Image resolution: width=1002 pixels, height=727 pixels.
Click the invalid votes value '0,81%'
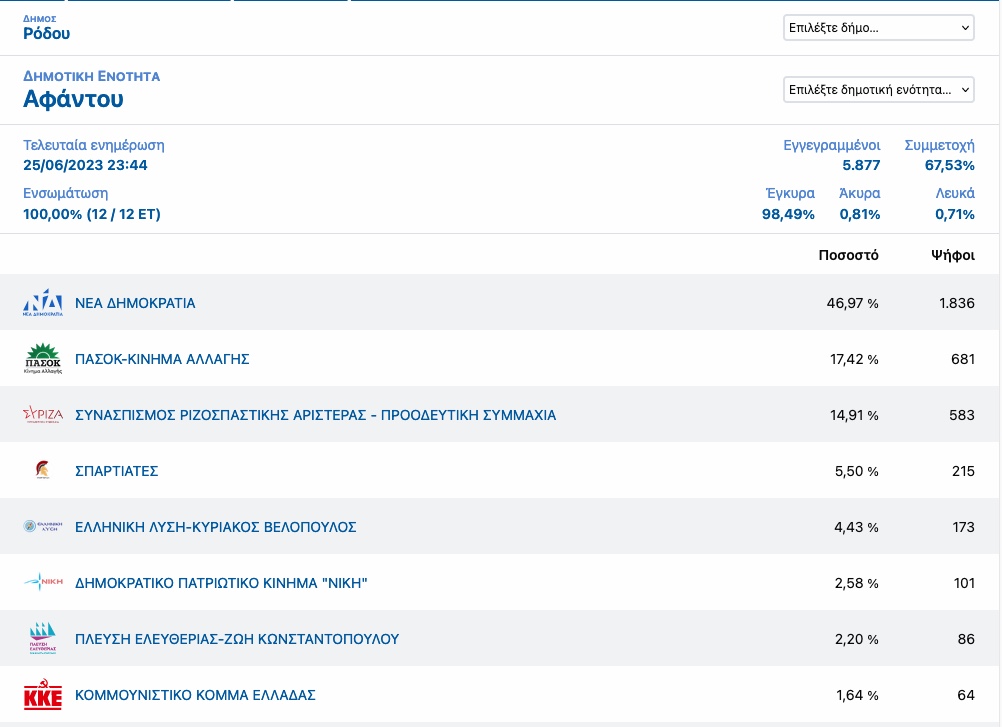[x=859, y=214]
